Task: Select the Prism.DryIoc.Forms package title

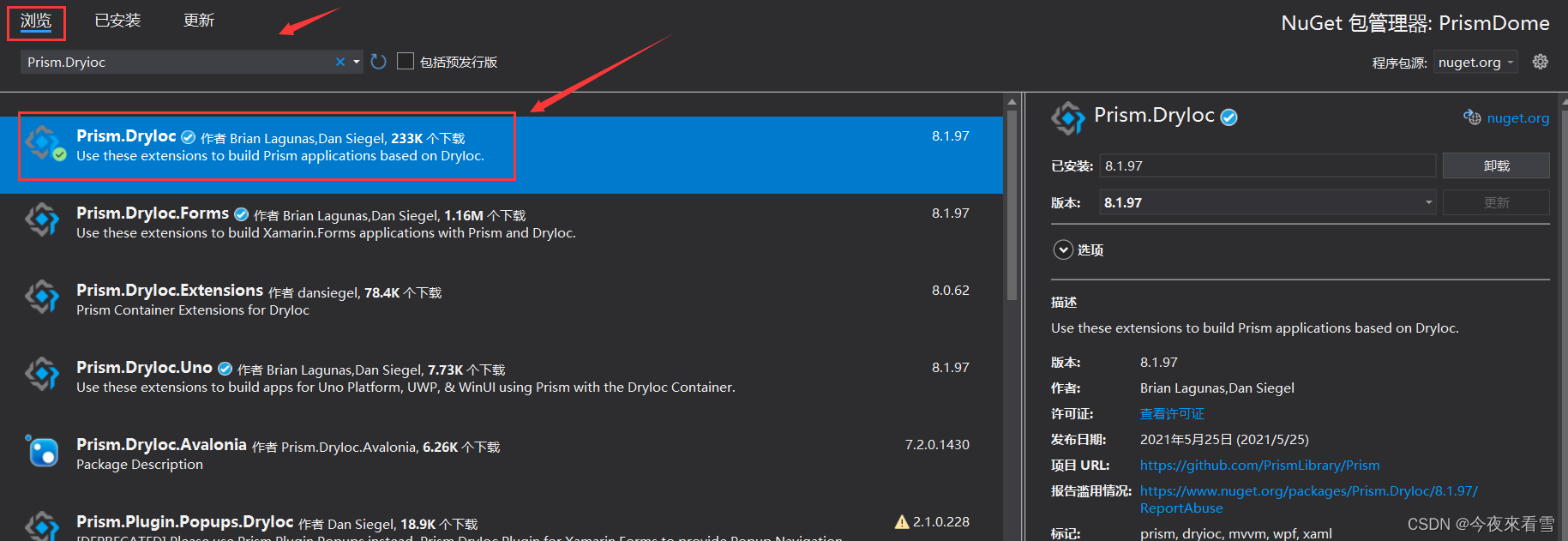Action: click(x=153, y=213)
